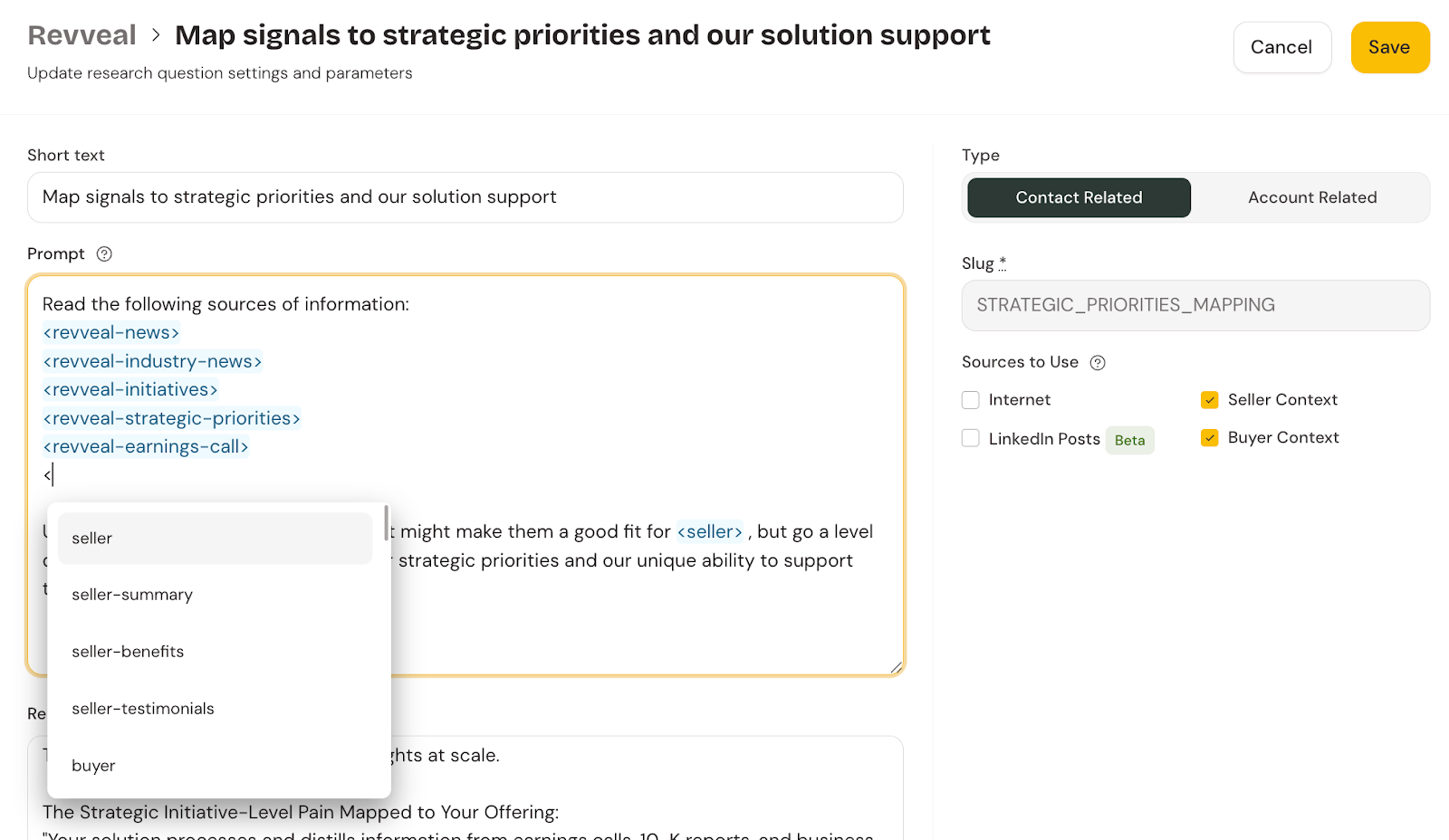The height and width of the screenshot is (840, 1449).
Task: Click the suggestion dropdown scrollbar
Action: (386, 523)
